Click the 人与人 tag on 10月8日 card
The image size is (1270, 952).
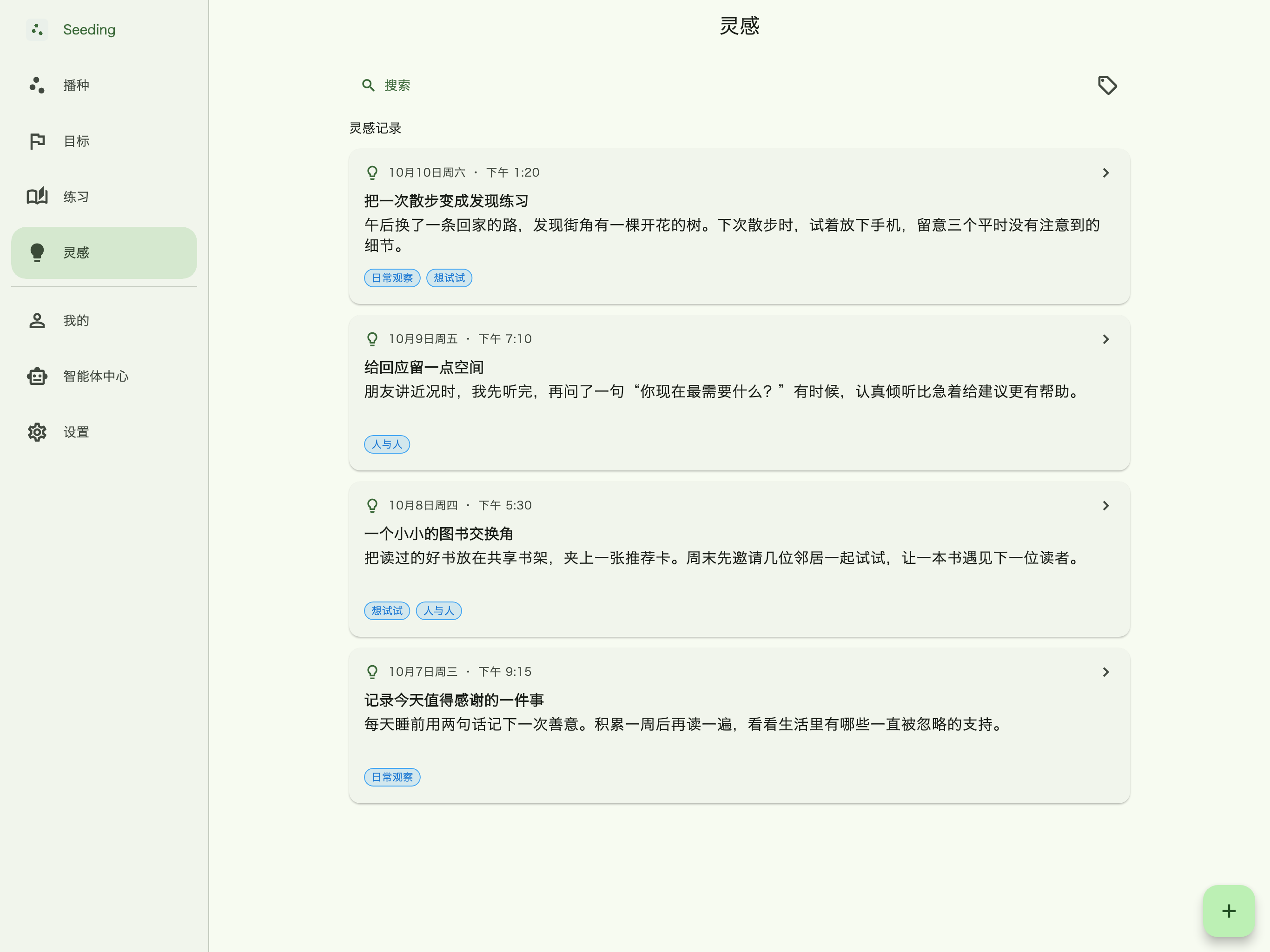coord(439,611)
